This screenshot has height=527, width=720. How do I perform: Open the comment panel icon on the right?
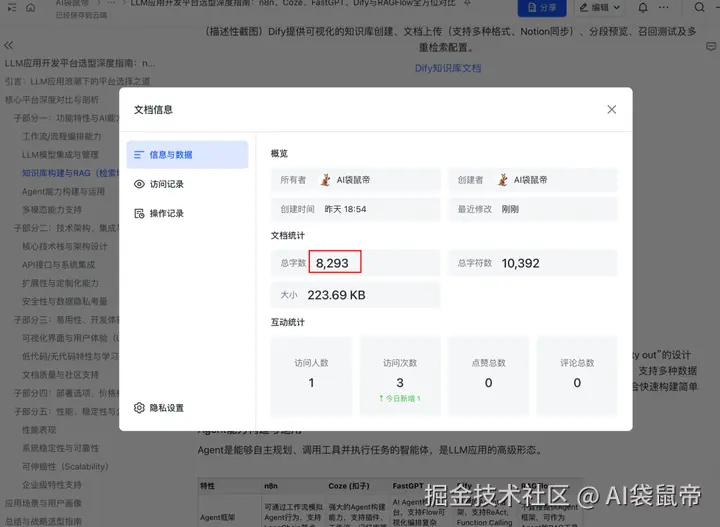[711, 46]
